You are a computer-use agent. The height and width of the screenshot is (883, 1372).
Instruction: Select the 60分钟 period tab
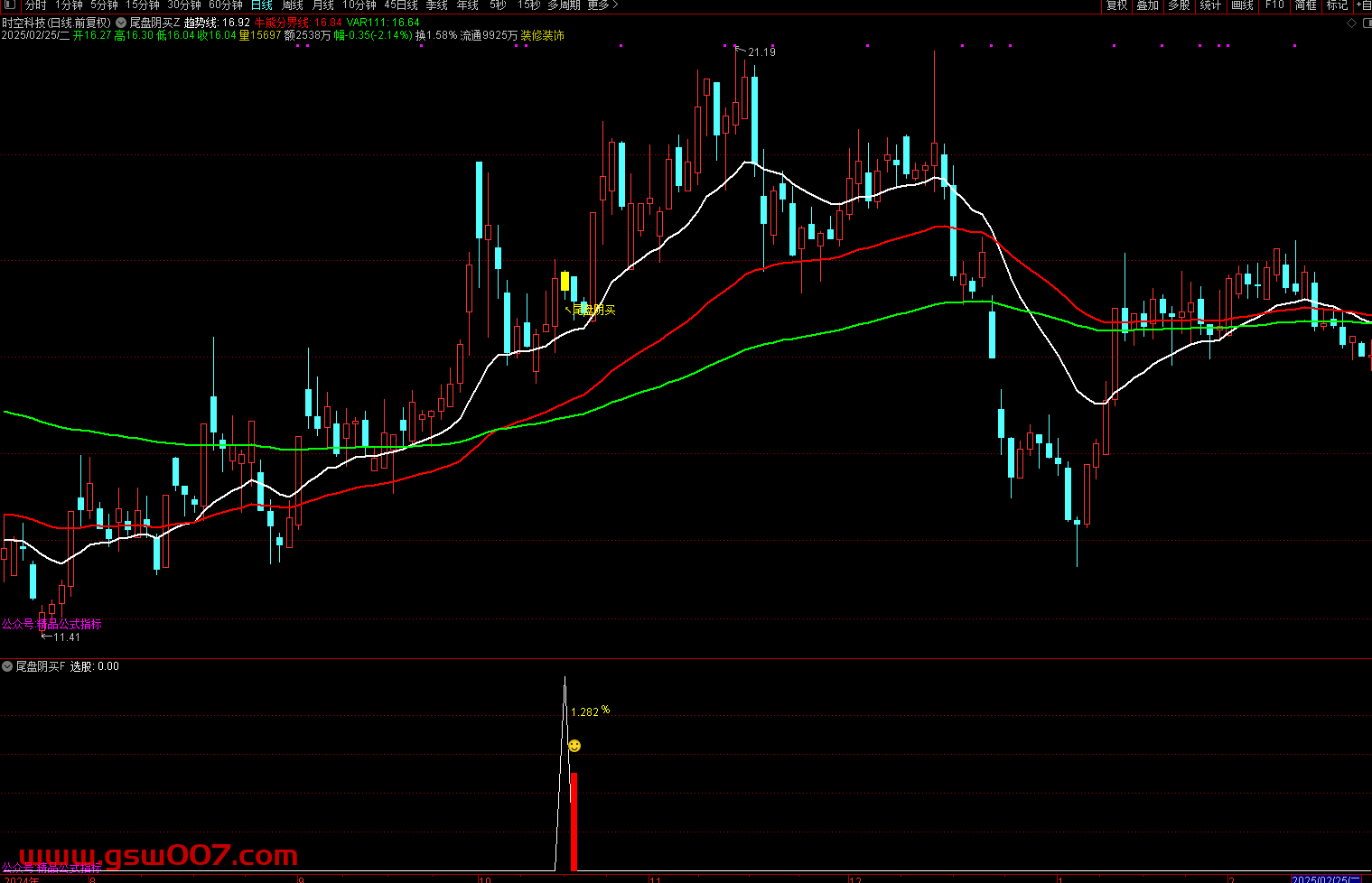pyautogui.click(x=226, y=5)
